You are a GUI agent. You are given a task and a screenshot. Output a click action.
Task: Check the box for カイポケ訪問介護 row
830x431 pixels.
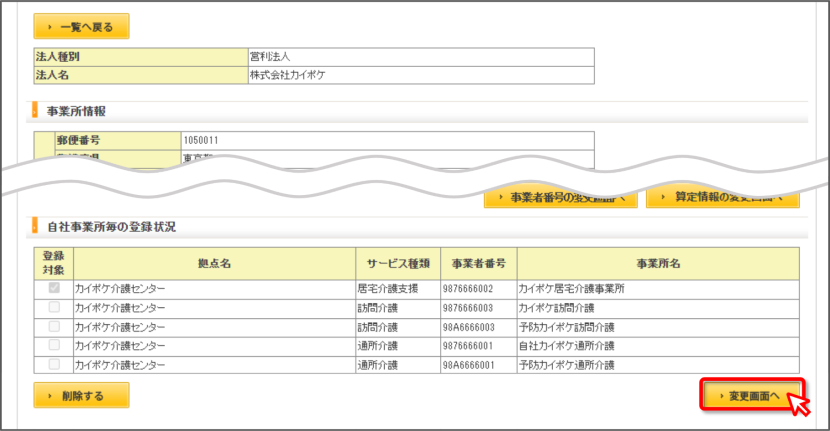(54, 307)
